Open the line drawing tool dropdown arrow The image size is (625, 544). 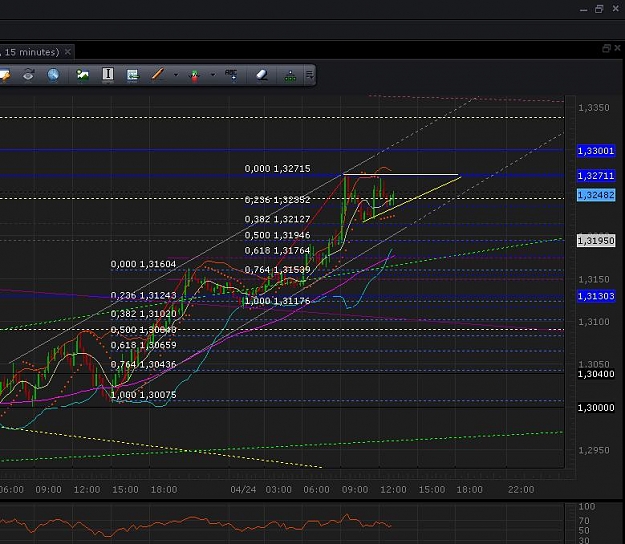click(x=176, y=75)
